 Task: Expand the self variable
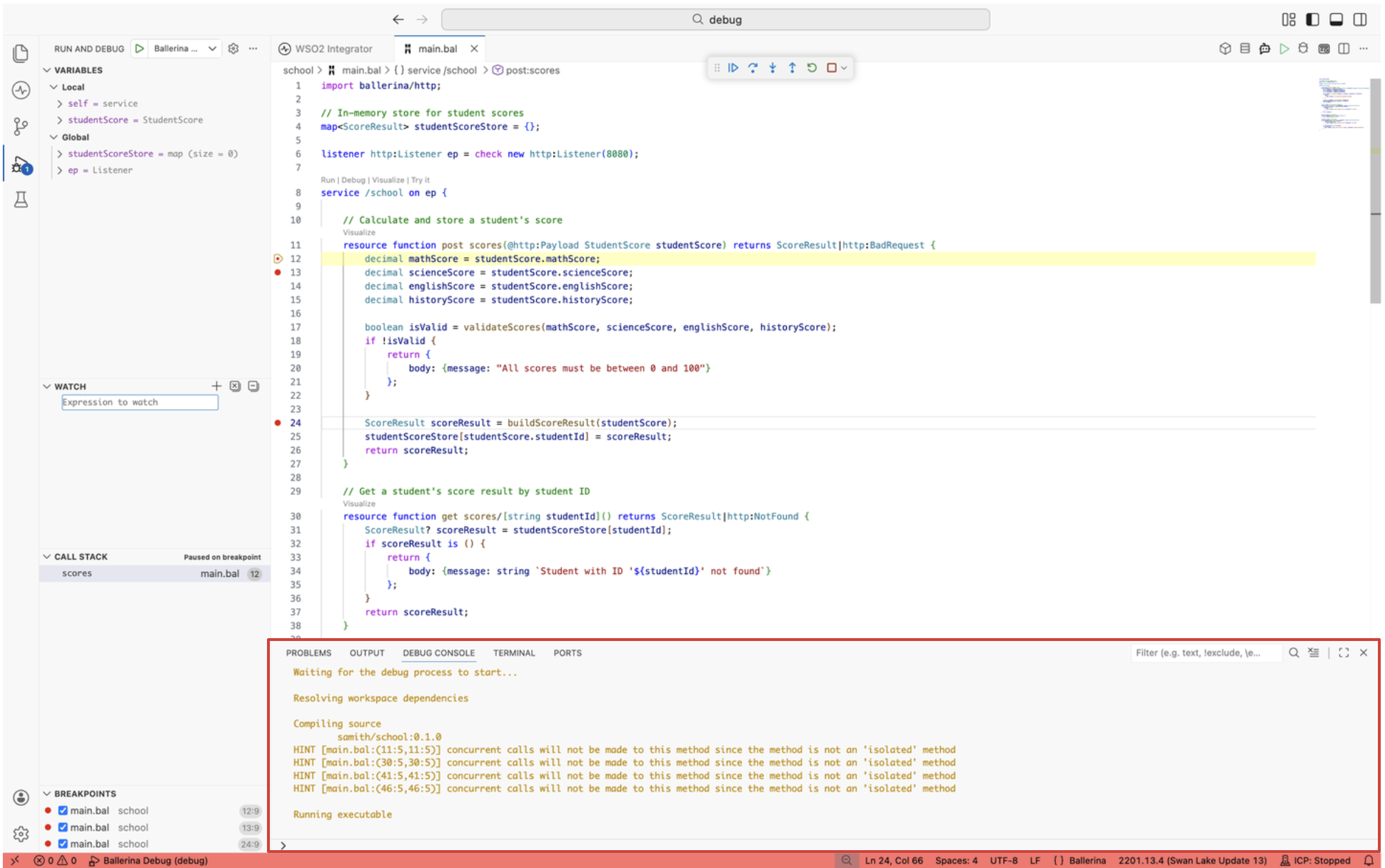point(60,104)
